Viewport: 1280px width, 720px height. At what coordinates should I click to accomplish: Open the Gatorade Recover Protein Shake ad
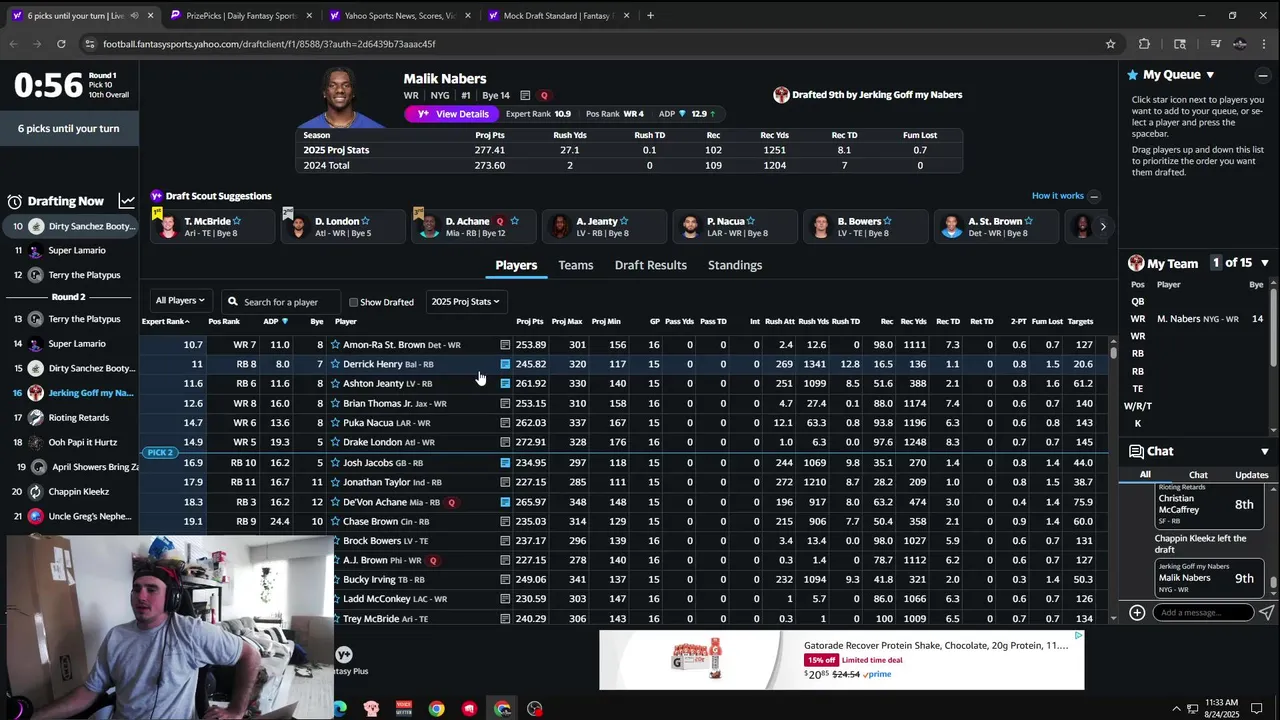[841, 660]
